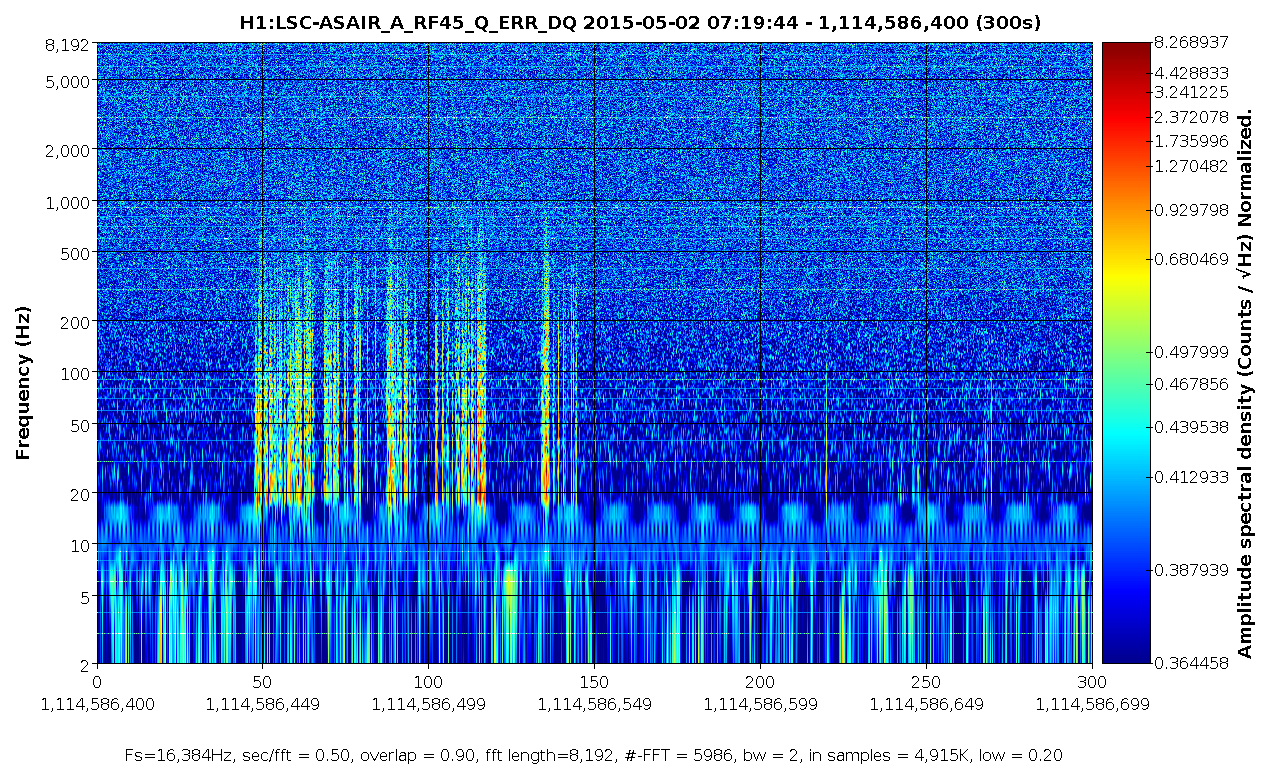Select the 50 y-axis frequency tick label

(x=81, y=425)
